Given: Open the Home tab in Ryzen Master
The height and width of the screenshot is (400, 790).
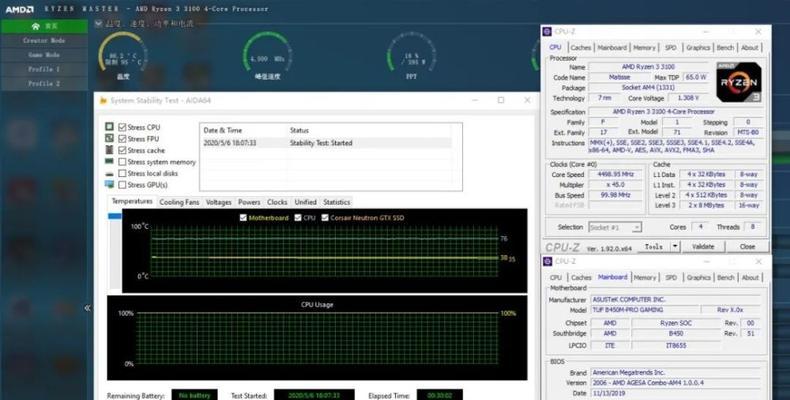Looking at the screenshot, I should 44,26.
